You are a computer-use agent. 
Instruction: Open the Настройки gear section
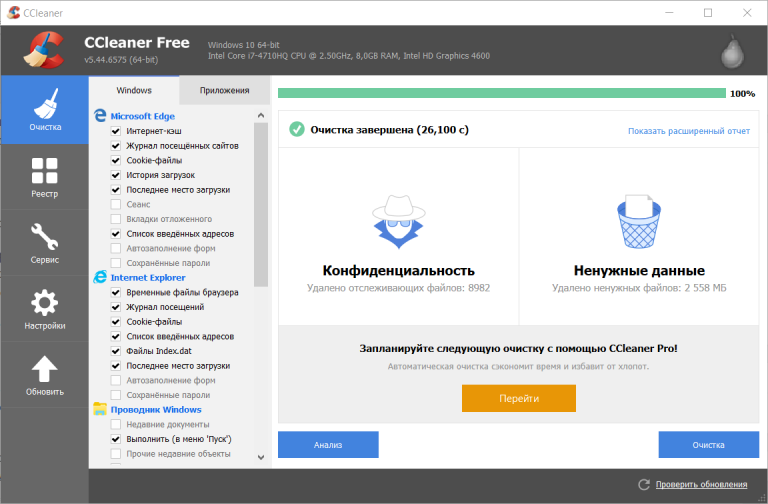[45, 309]
